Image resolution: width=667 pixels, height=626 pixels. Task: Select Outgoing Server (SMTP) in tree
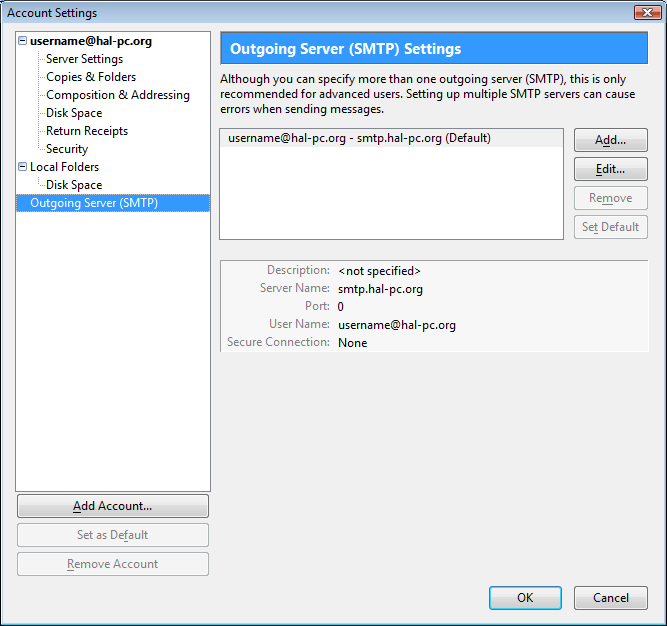(113, 203)
